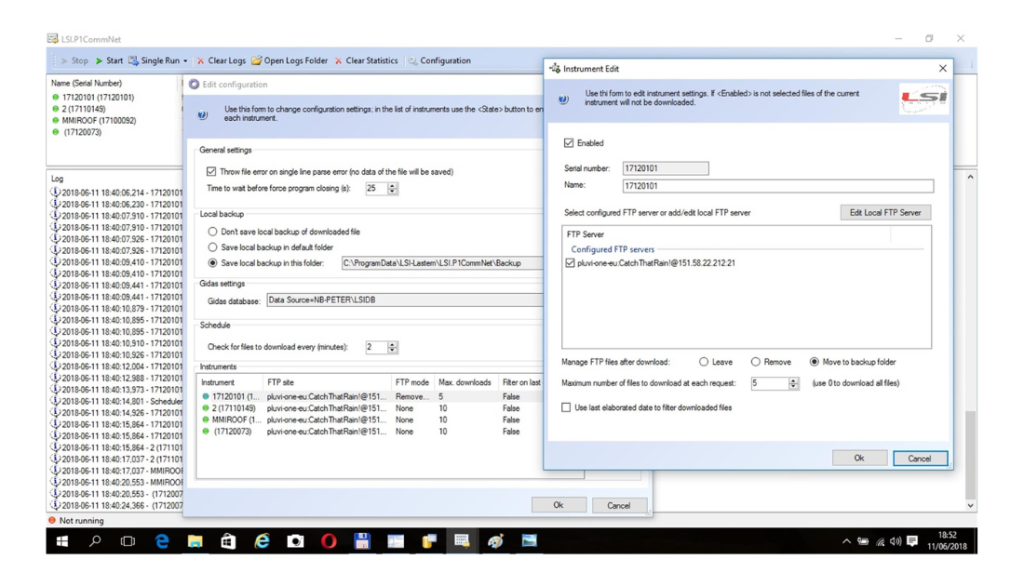
Task: Enable 'Use last elaborated date' filter checkbox
Action: [567, 408]
